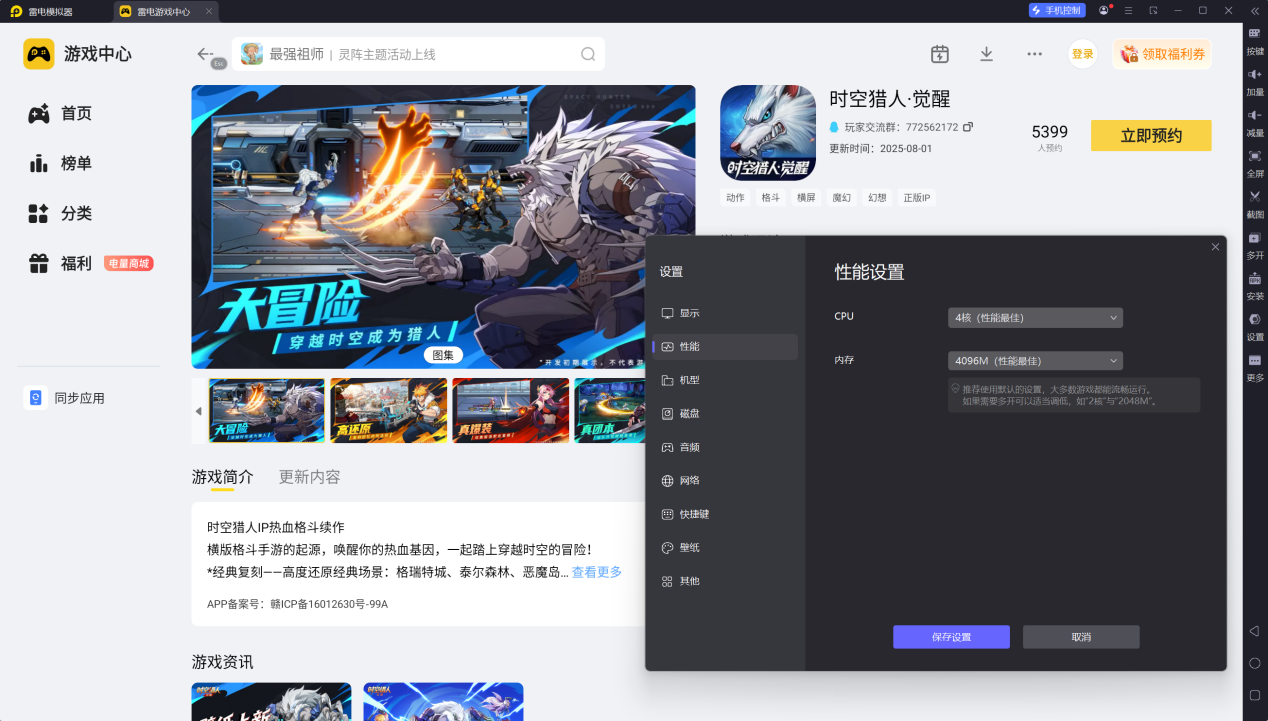
Task: Select 快捷键 in settings sidebar
Action: 725,514
